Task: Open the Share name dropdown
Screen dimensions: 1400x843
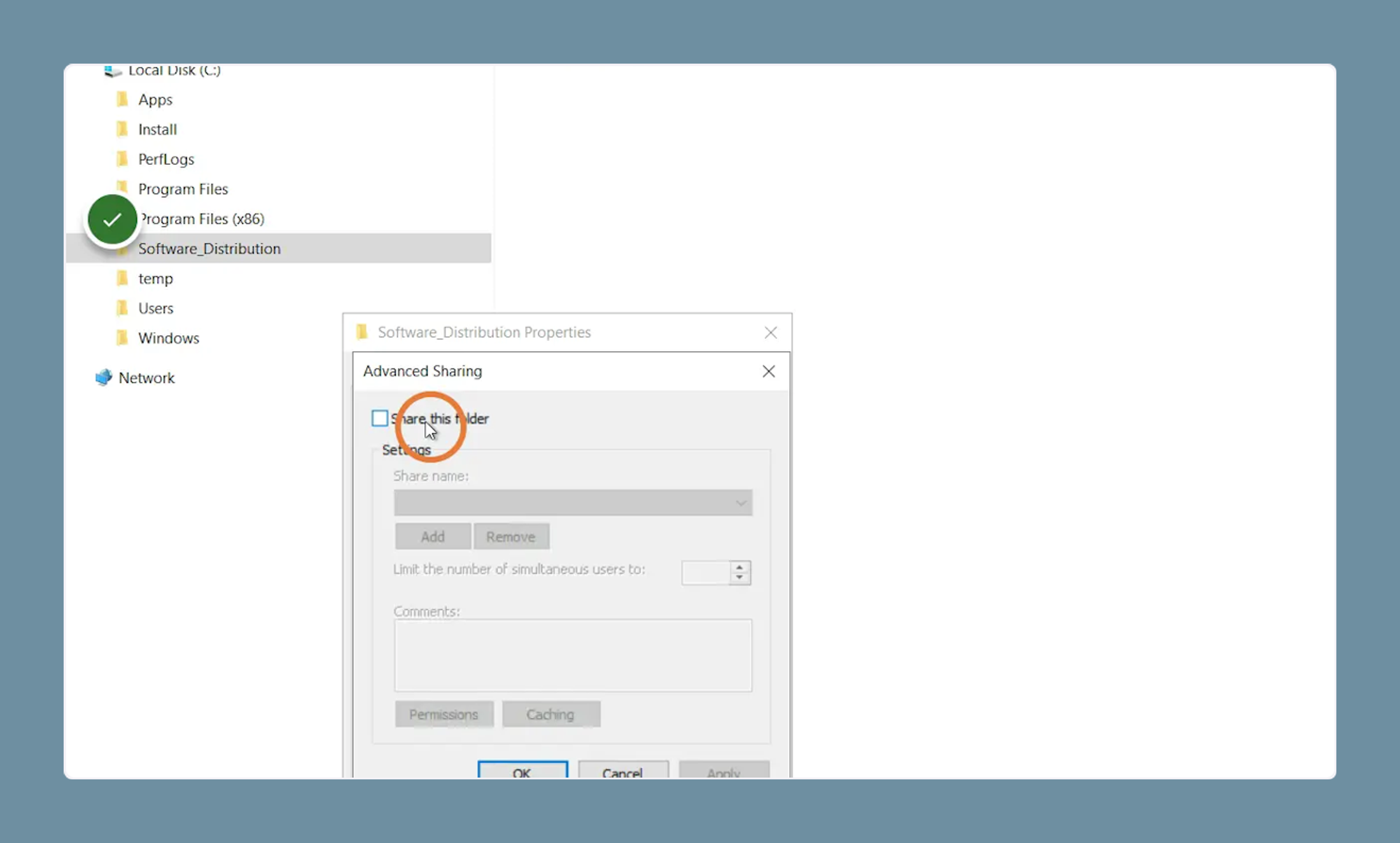Action: tap(573, 503)
